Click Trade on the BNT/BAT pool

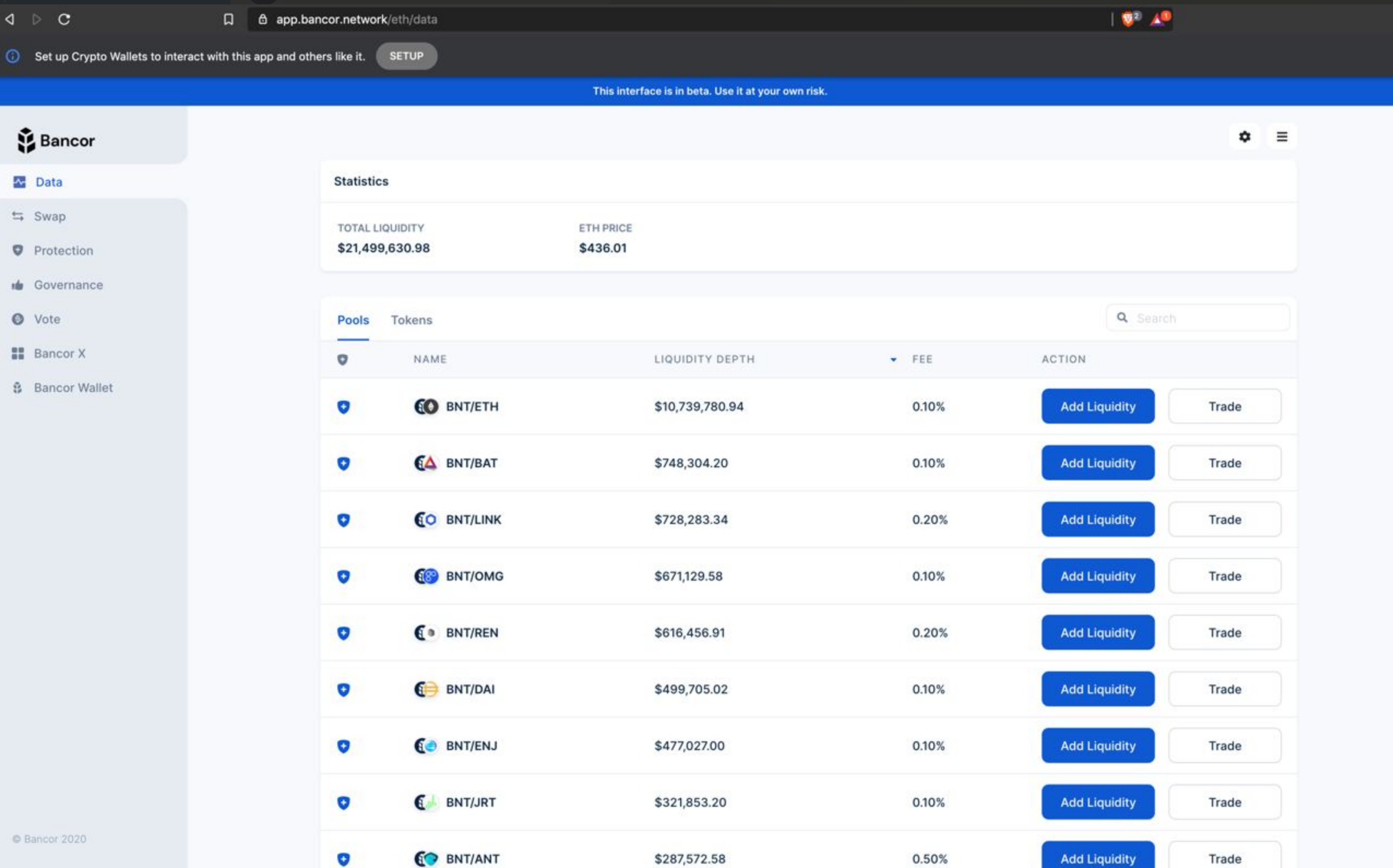pyautogui.click(x=1224, y=463)
